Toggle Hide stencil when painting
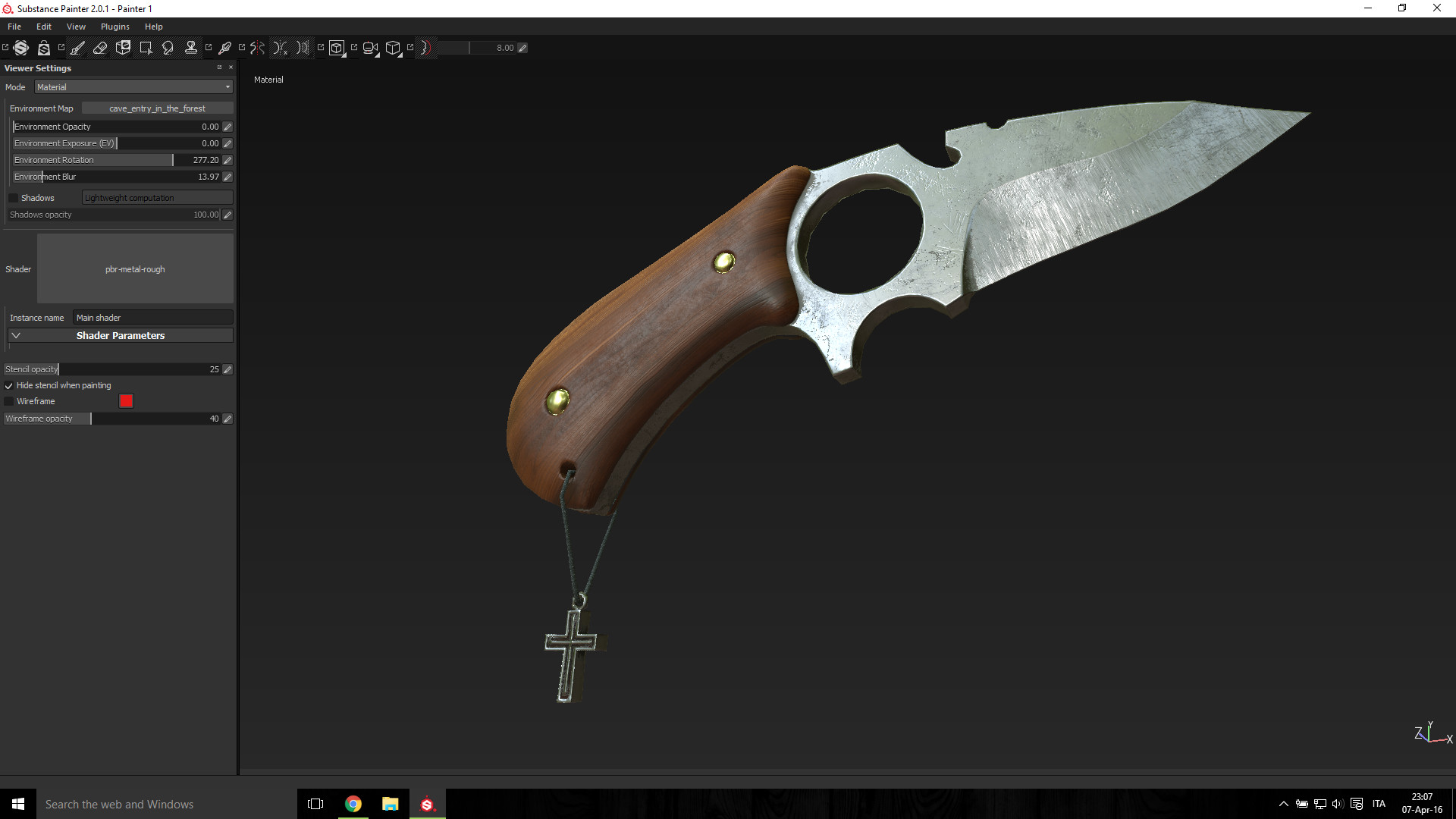The image size is (1456, 819). tap(8, 385)
